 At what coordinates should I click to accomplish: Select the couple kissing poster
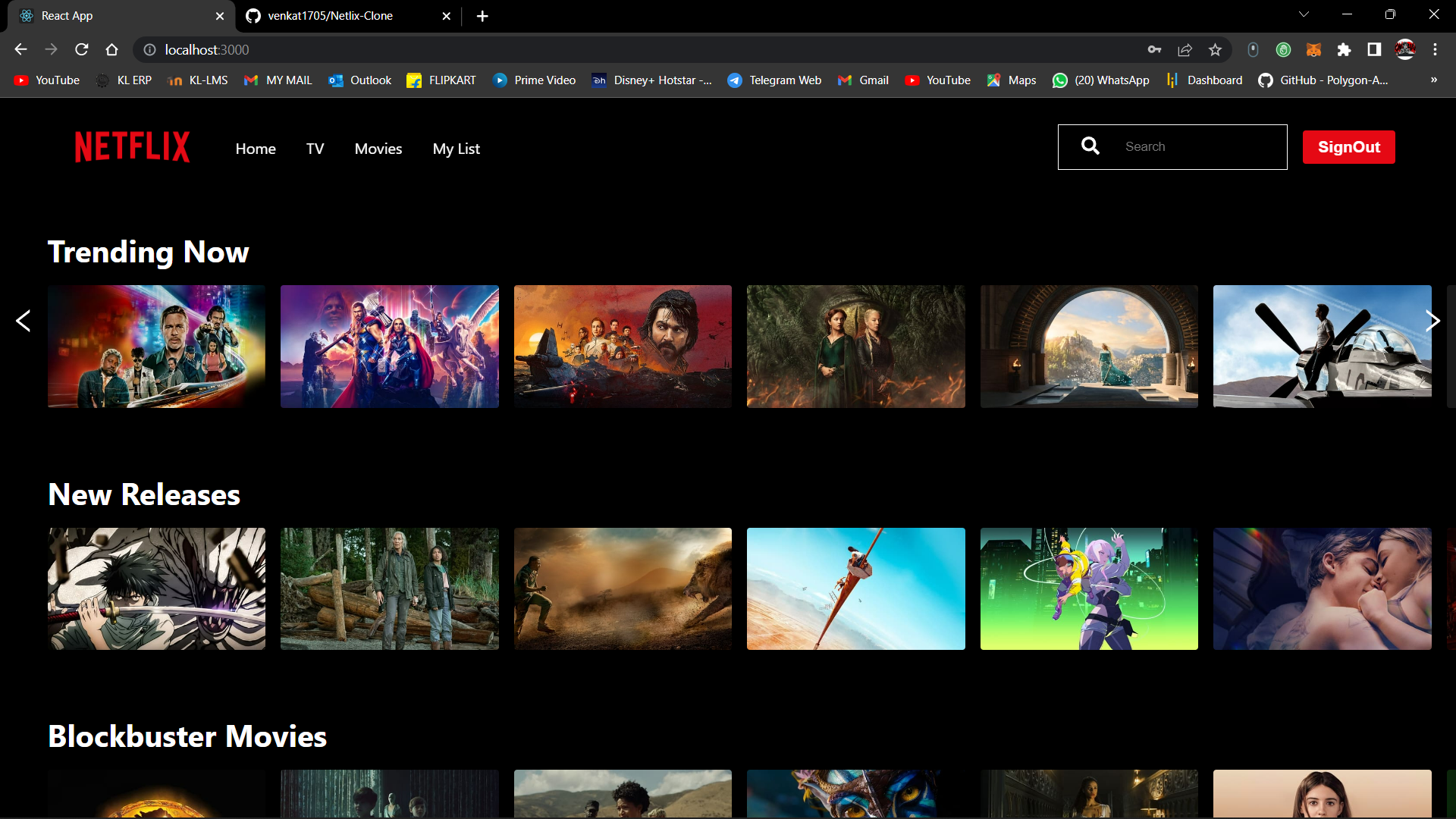click(x=1323, y=588)
